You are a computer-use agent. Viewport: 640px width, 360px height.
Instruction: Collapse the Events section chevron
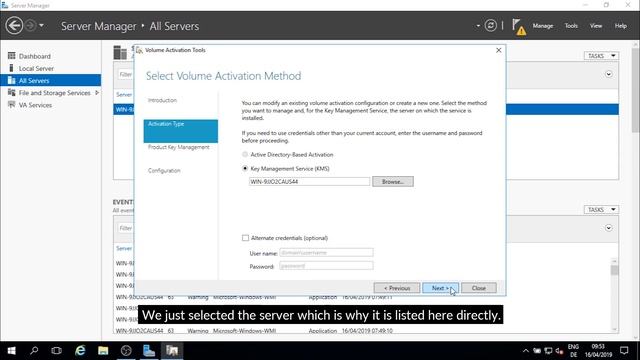coord(609,228)
